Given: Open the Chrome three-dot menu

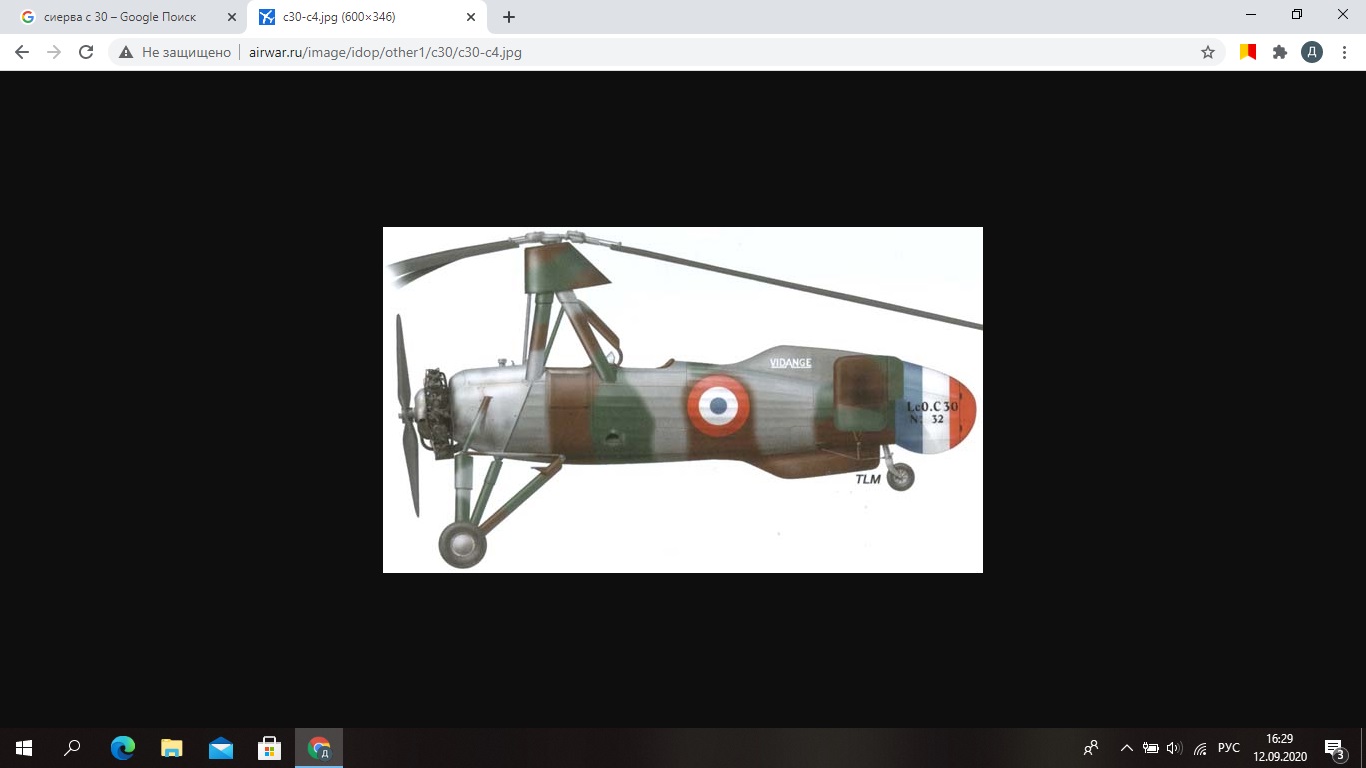Looking at the screenshot, I should click(1343, 52).
